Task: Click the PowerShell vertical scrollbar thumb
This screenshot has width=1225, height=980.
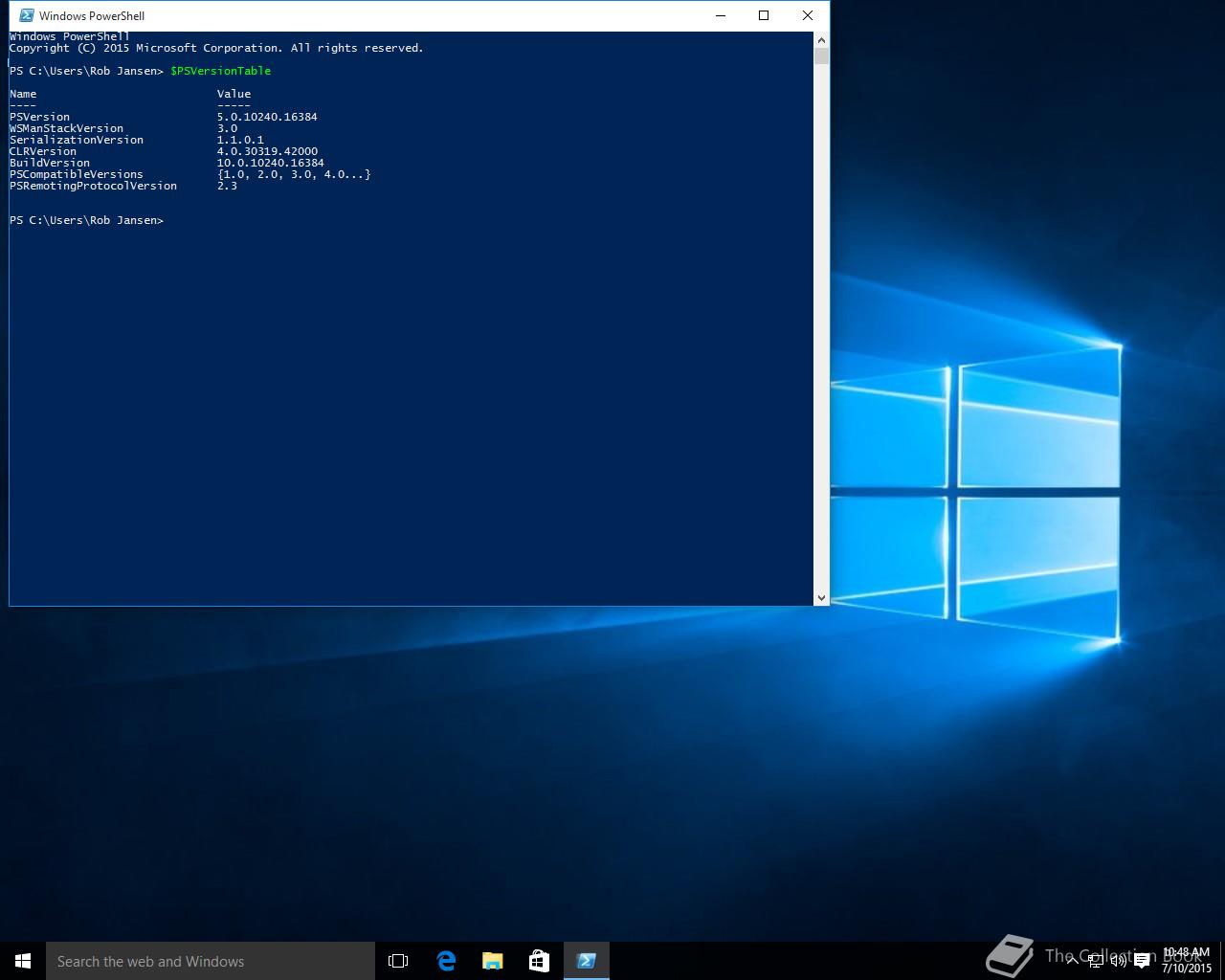Action: tap(821, 56)
